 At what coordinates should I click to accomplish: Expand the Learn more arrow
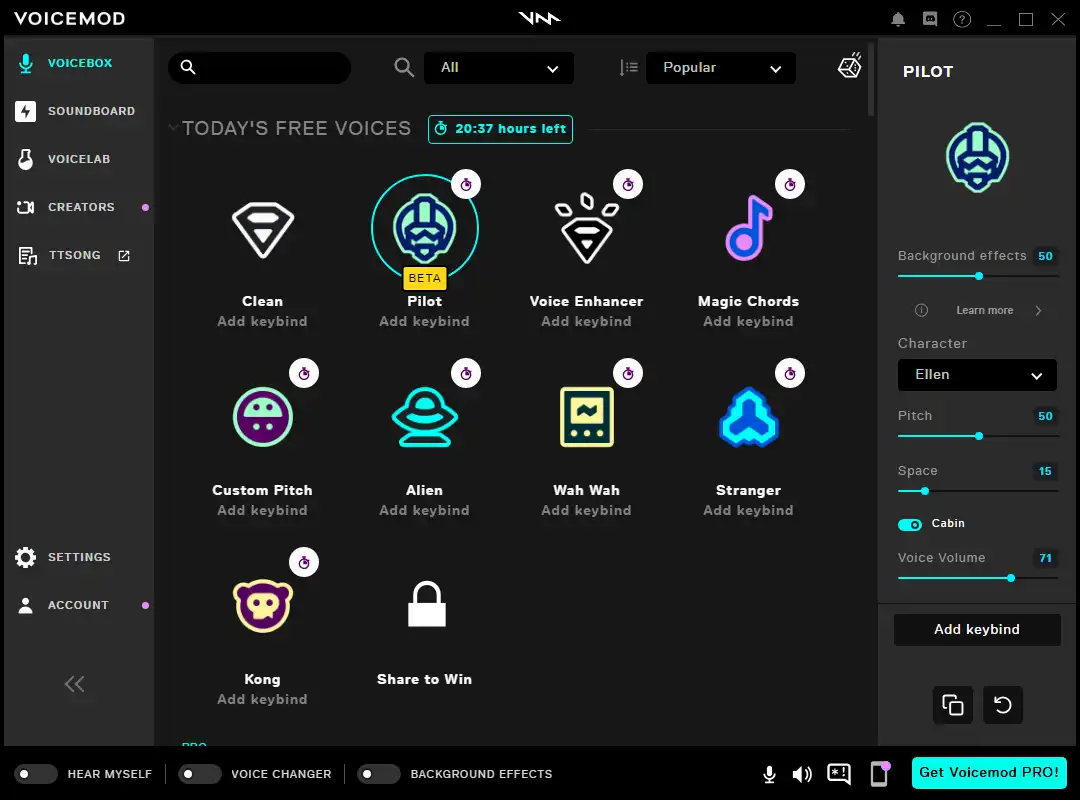tap(1038, 310)
